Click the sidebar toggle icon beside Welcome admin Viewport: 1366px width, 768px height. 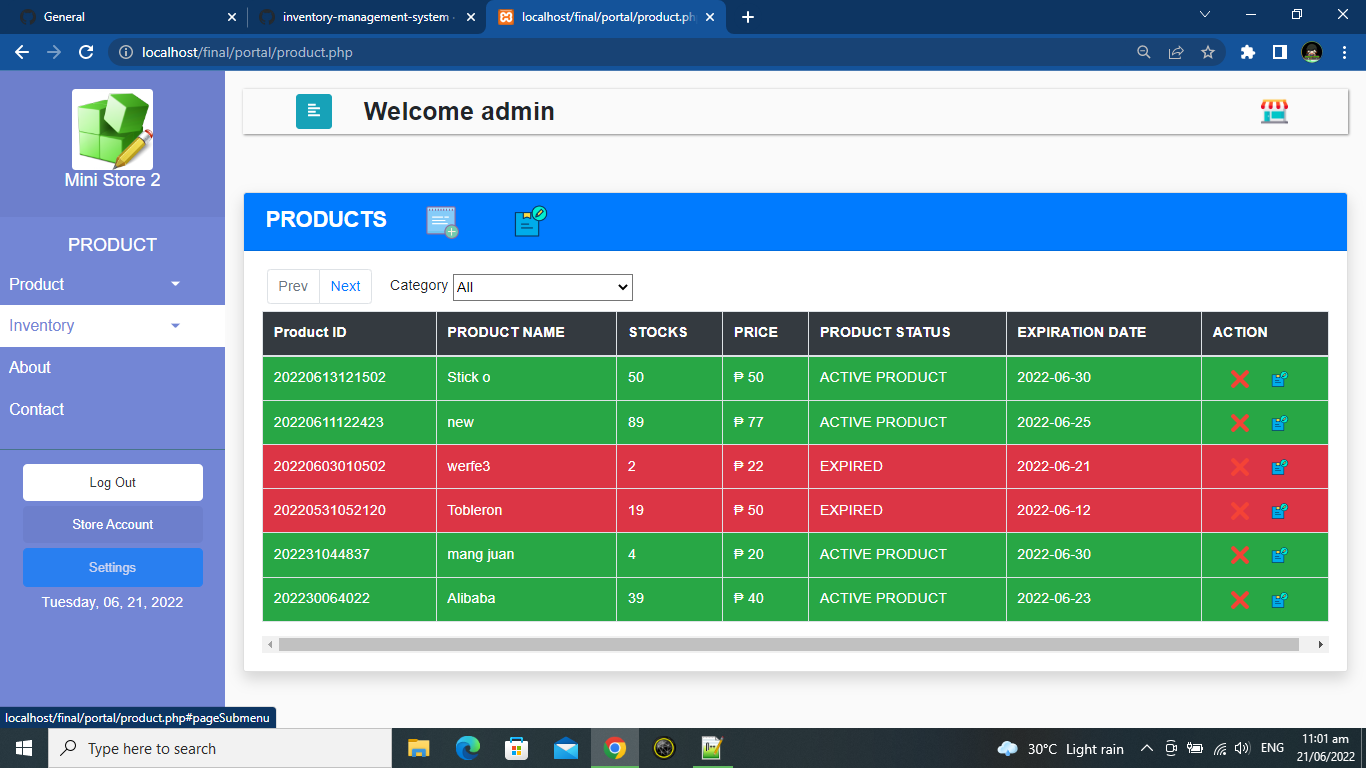point(313,111)
